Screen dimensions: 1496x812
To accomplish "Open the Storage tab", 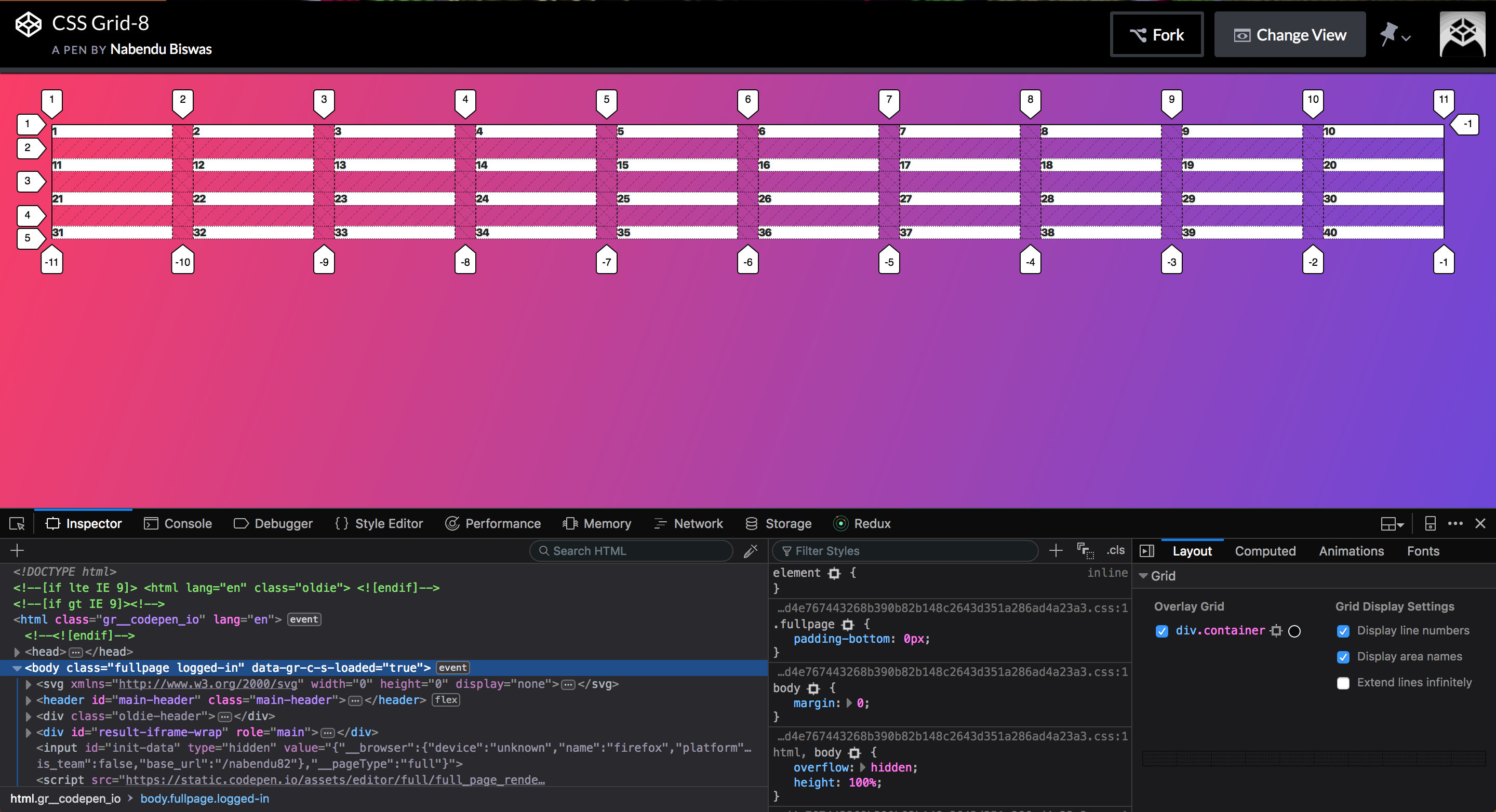I will pyautogui.click(x=778, y=523).
